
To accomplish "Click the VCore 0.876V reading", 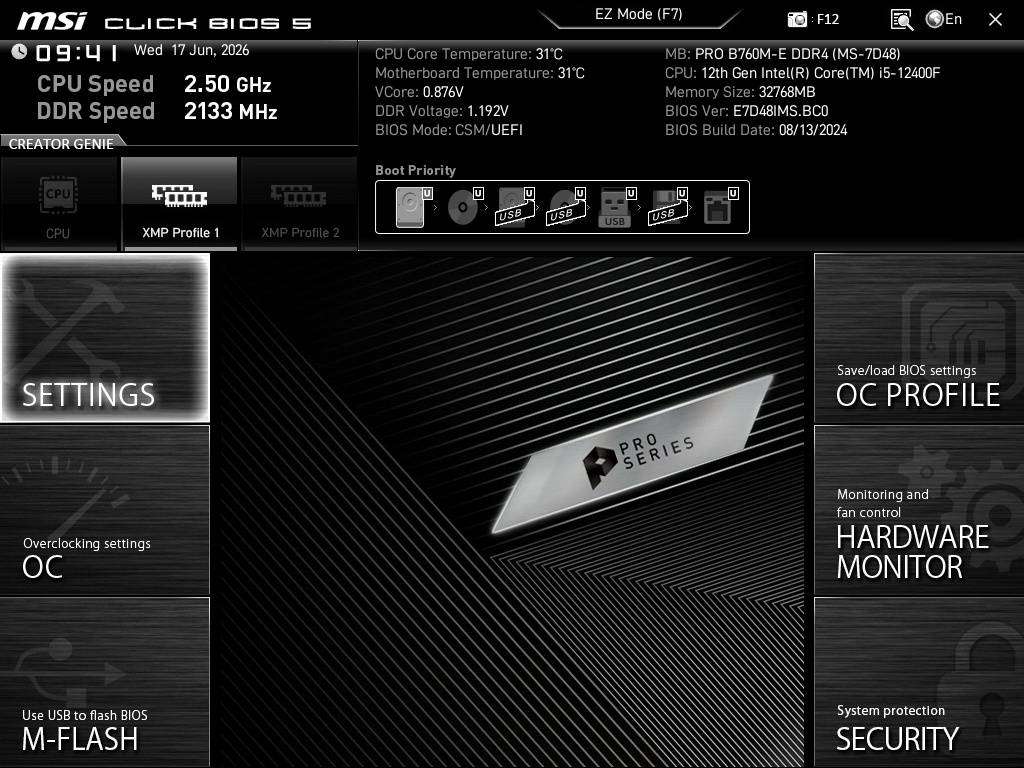I will pyautogui.click(x=419, y=92).
